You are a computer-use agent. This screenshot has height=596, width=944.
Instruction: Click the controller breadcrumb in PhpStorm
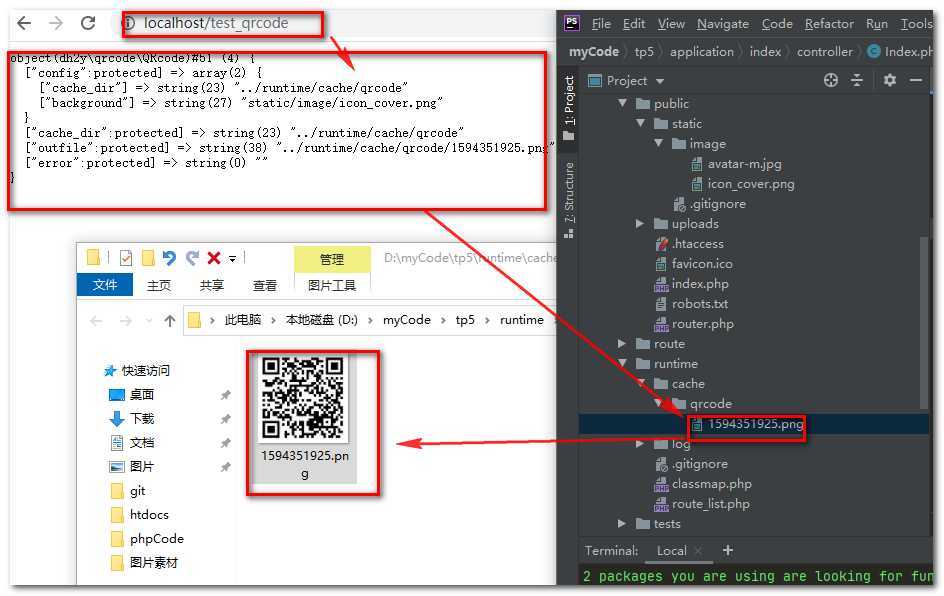coord(825,52)
